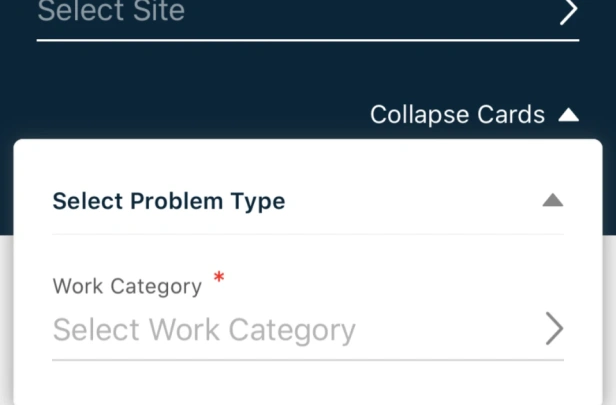Open the Select Work Category dropdown
This screenshot has height=405, width=616.
click(308, 329)
